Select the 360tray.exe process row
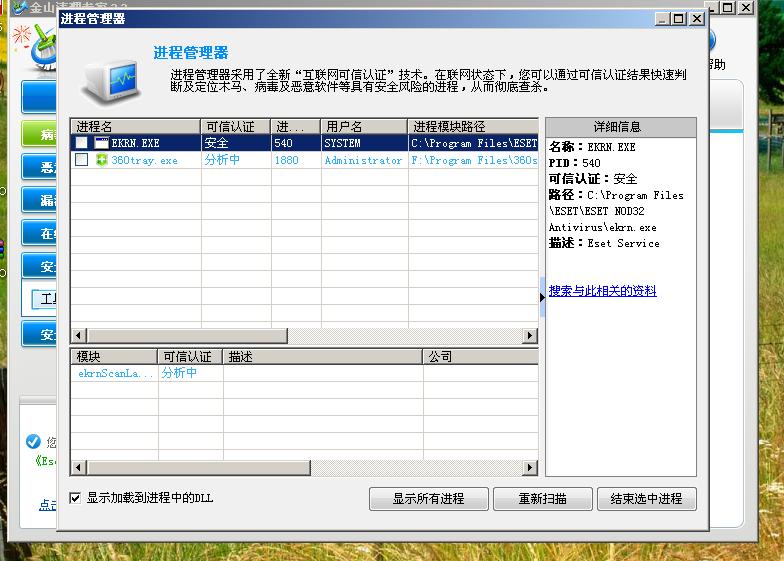The width and height of the screenshot is (784, 561). tap(304, 160)
